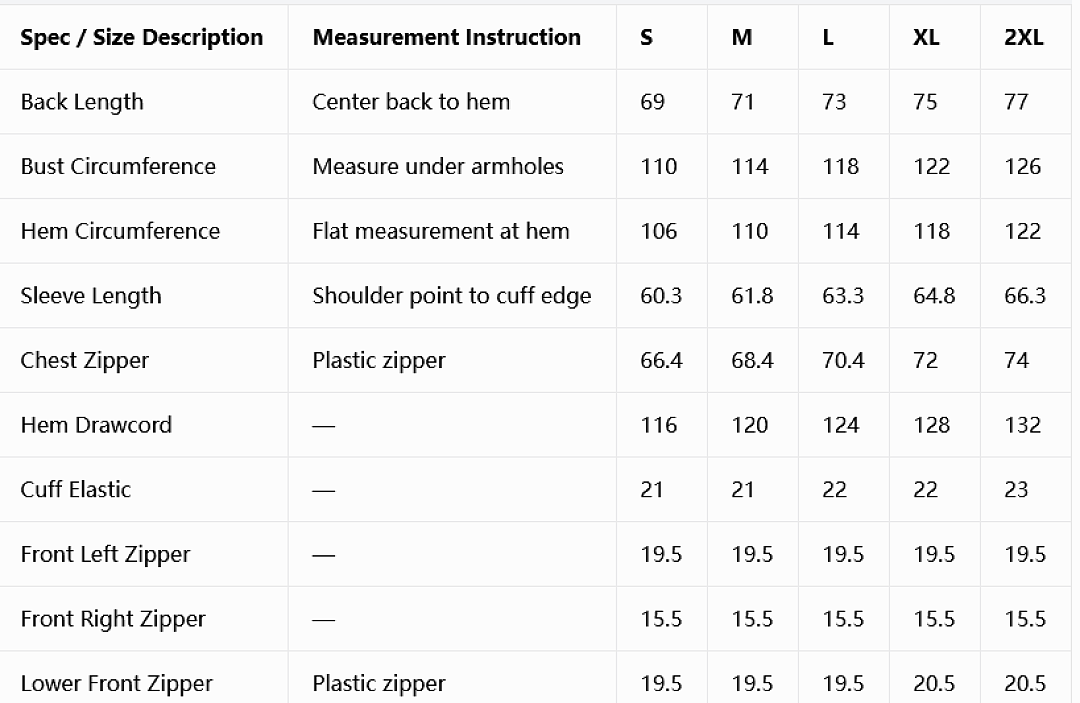Click the Chest Zipper L value 70.4
The height and width of the screenshot is (703, 1080).
(842, 361)
